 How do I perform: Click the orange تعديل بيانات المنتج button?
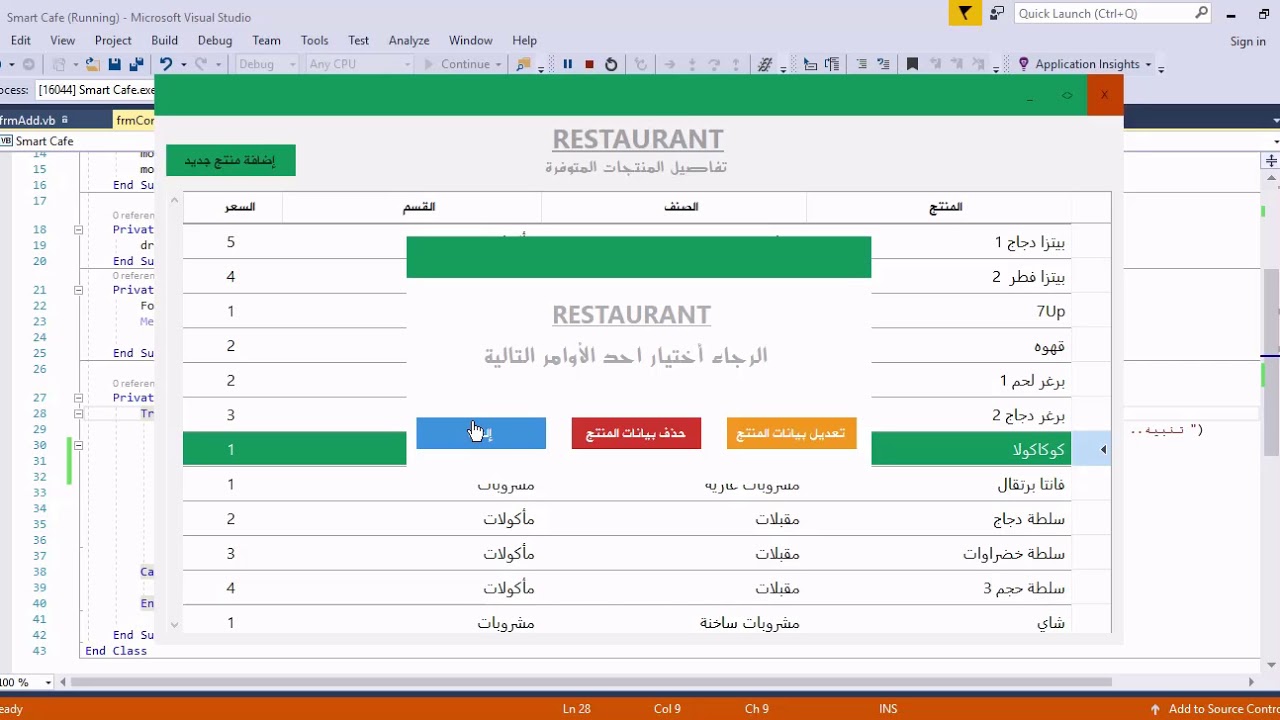(x=791, y=433)
